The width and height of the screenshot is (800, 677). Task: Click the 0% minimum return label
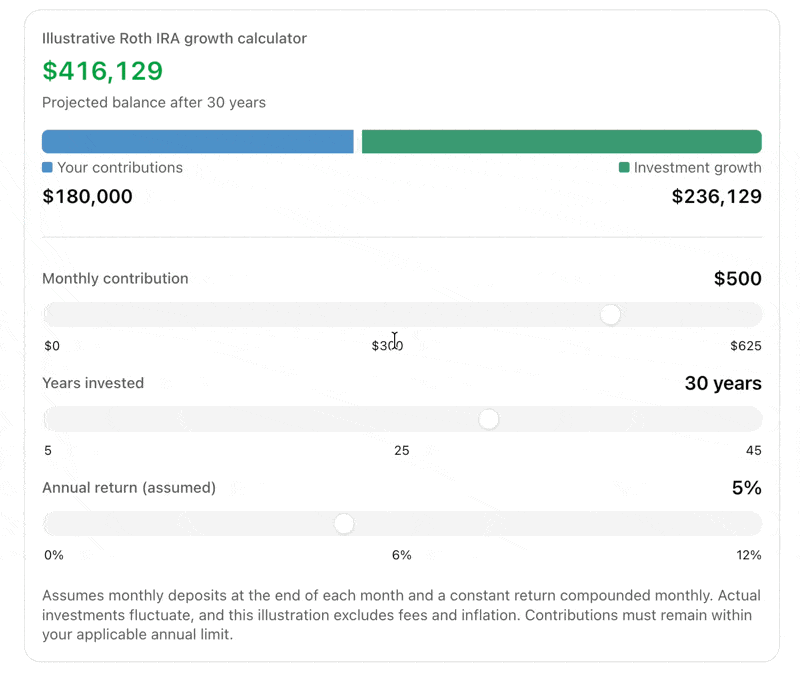tap(54, 555)
